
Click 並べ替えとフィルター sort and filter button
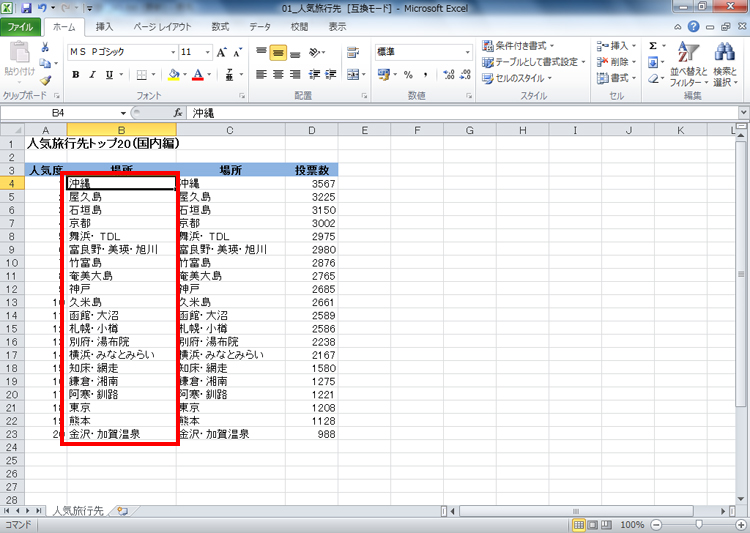click(689, 65)
